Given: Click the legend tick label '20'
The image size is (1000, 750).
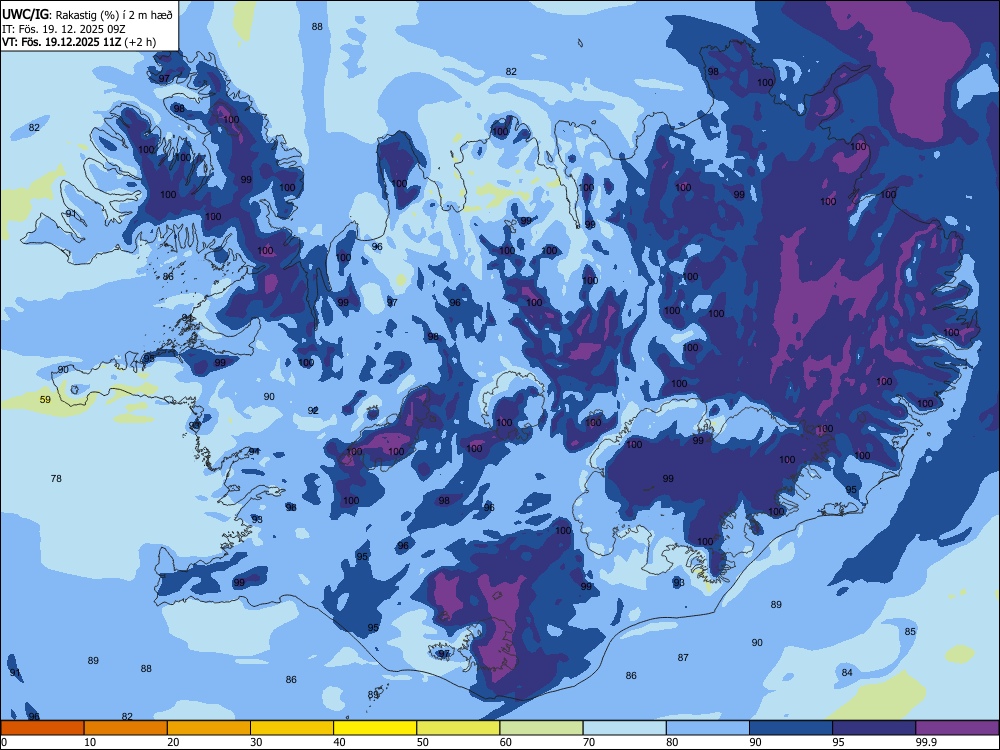Looking at the screenshot, I should [x=173, y=742].
